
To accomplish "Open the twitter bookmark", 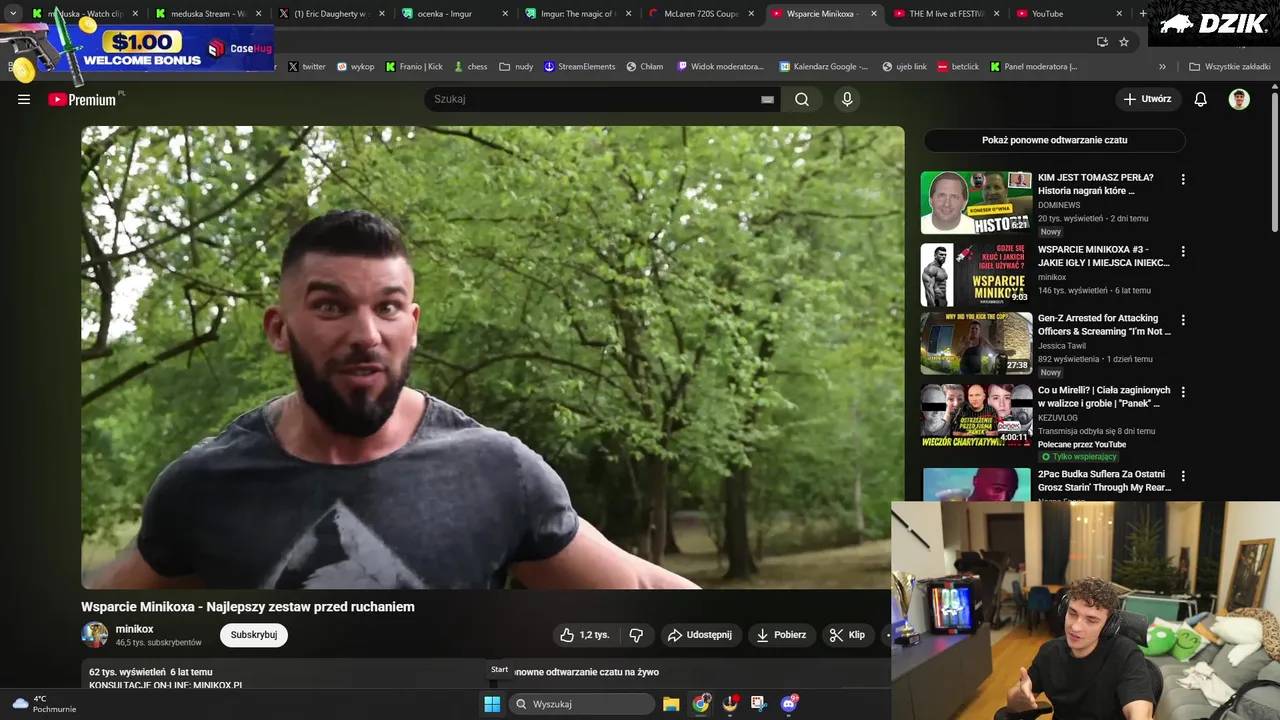I will click(307, 67).
